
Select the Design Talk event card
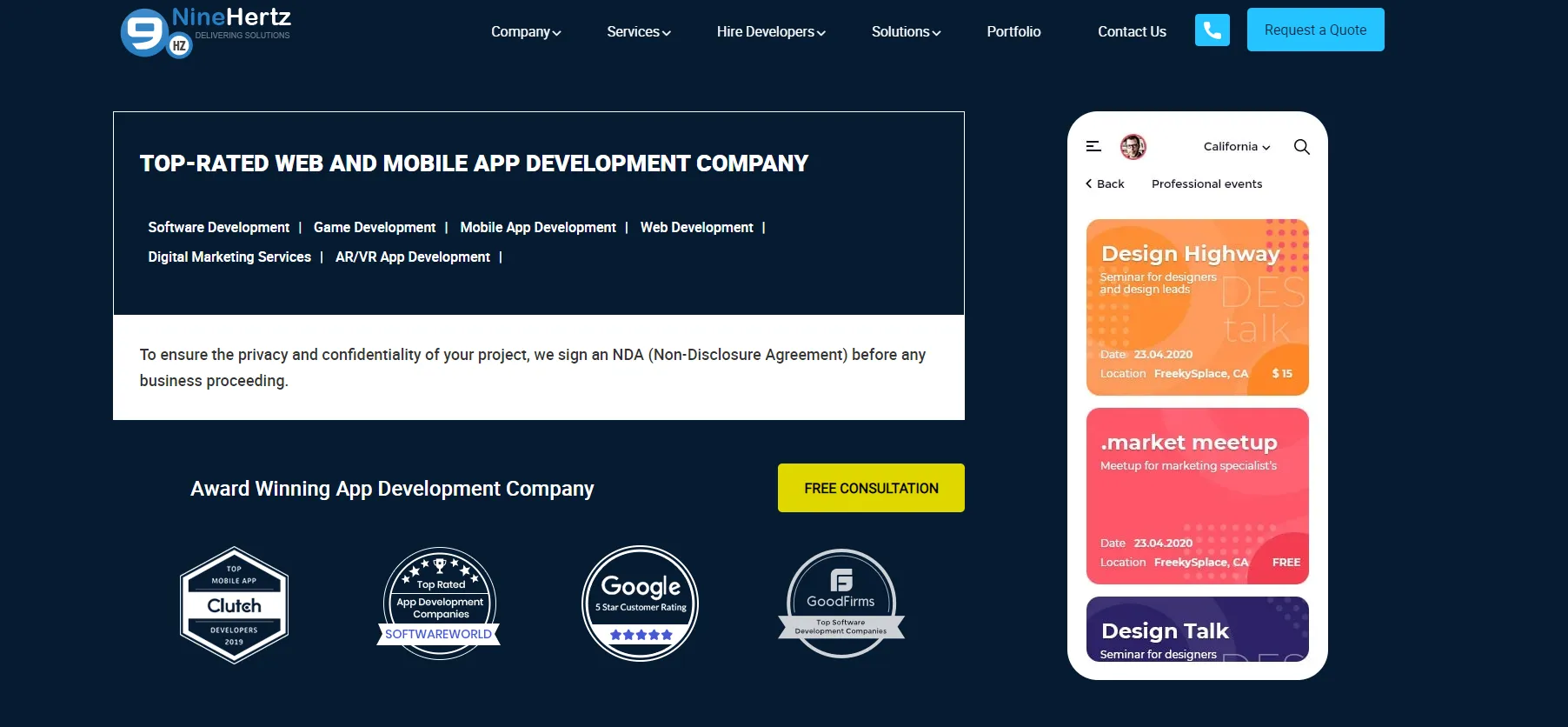click(x=1198, y=630)
